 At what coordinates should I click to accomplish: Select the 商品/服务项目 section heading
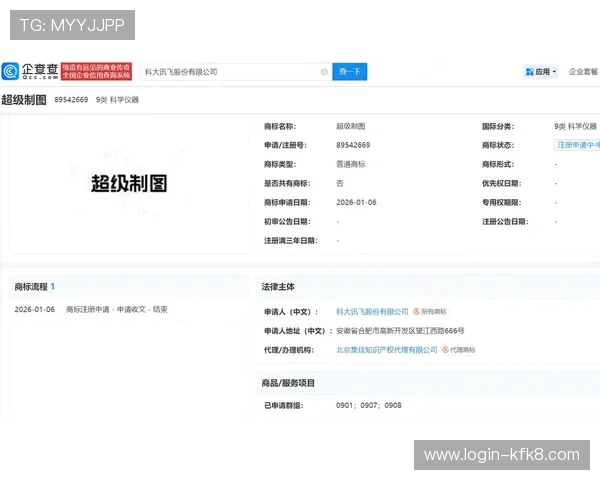[x=288, y=383]
